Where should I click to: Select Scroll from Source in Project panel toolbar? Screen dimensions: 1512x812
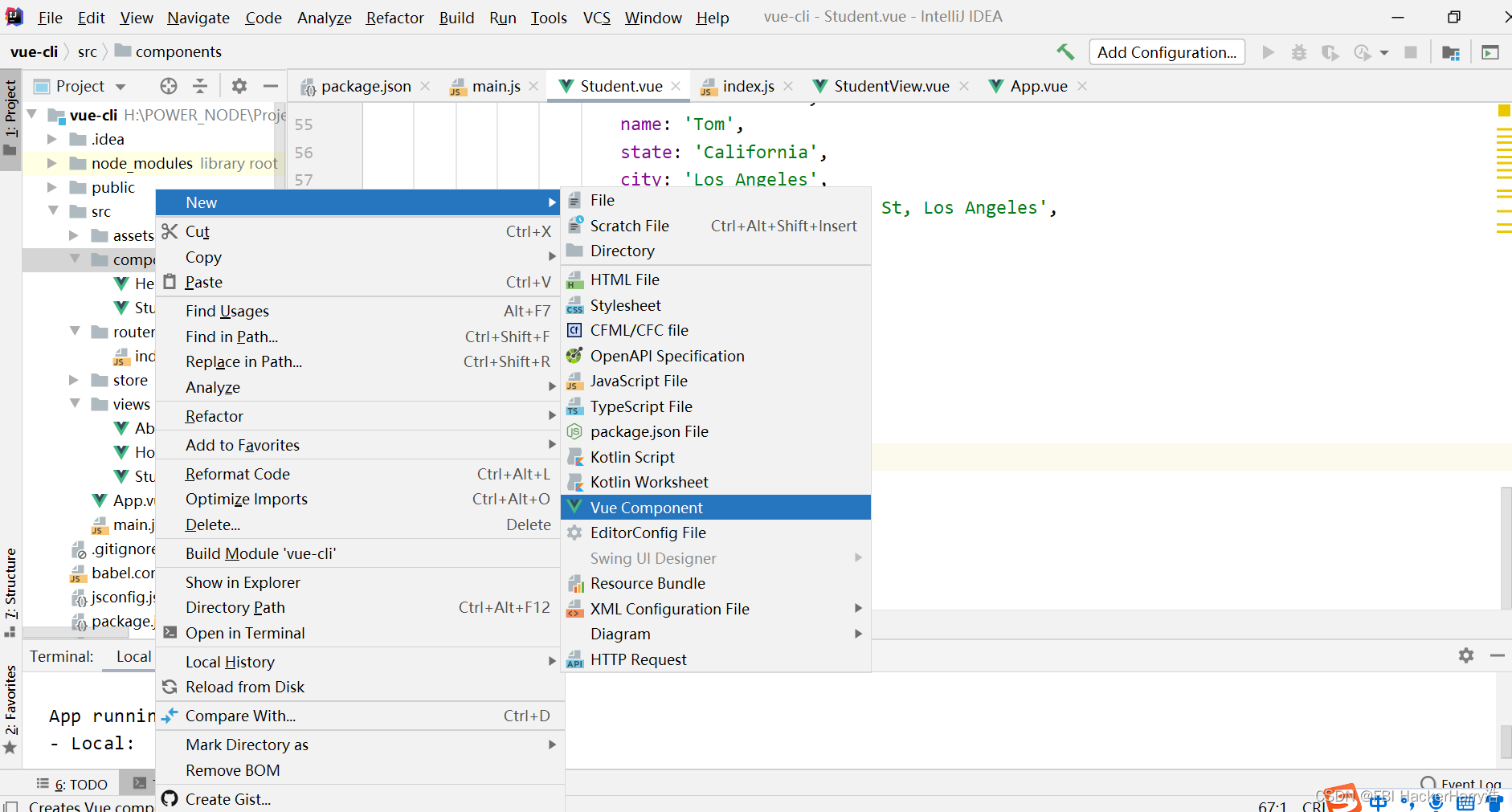tap(168, 86)
